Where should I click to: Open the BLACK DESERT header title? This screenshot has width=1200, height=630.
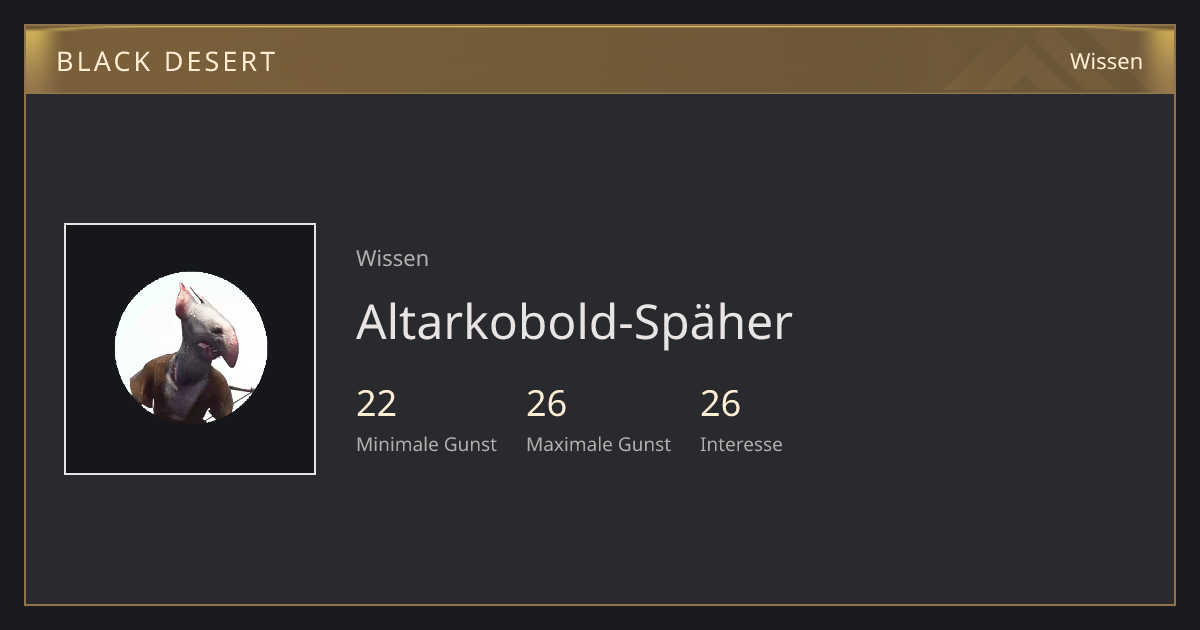166,62
